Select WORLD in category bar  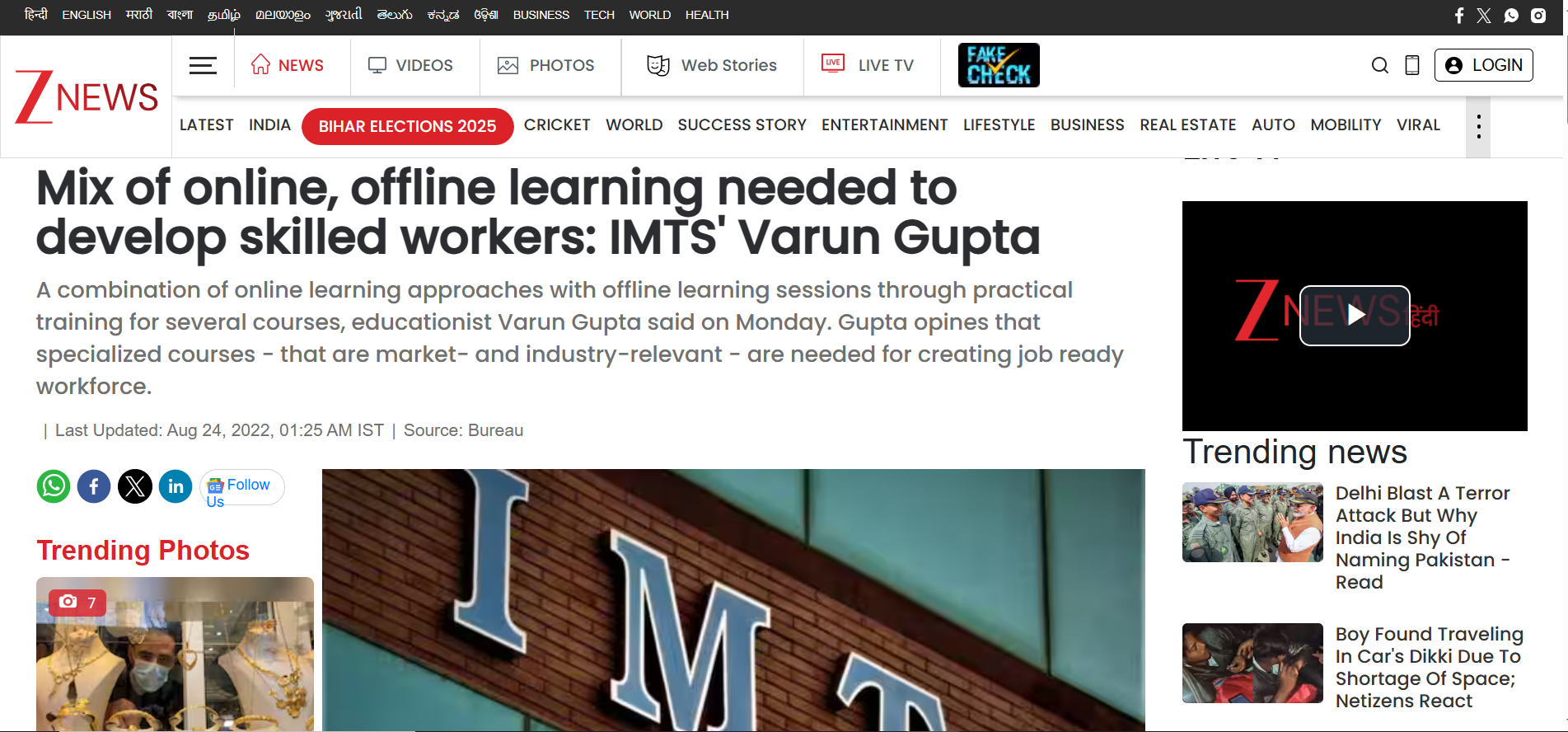(634, 124)
